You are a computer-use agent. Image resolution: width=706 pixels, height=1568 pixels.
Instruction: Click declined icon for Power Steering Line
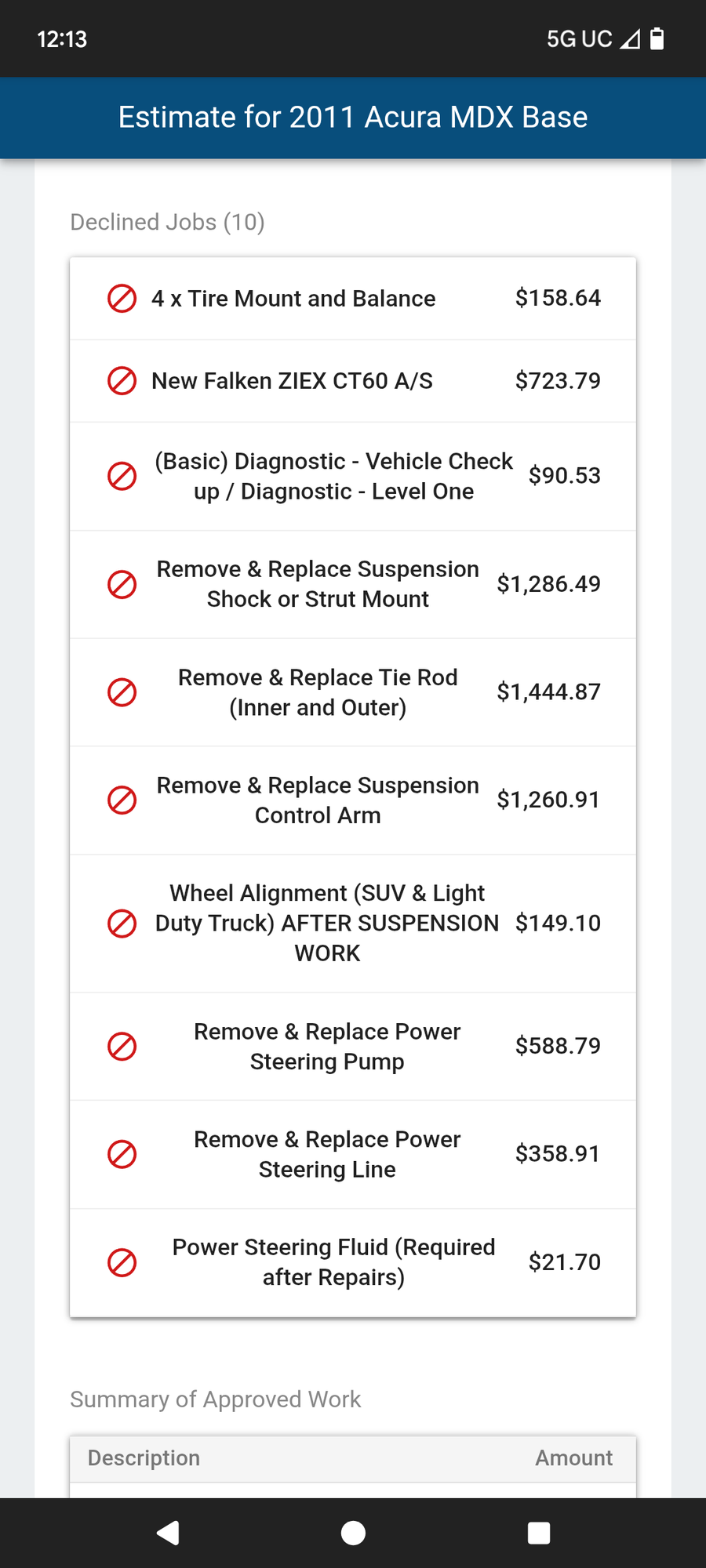pos(122,1154)
